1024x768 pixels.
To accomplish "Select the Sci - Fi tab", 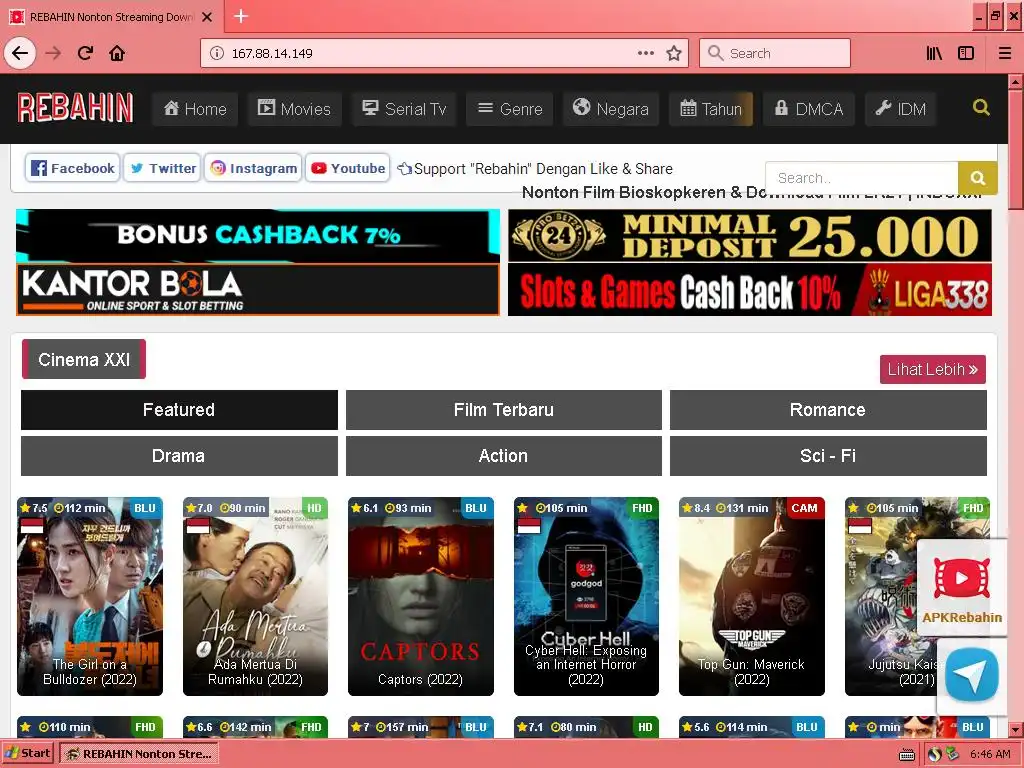I will (x=828, y=456).
